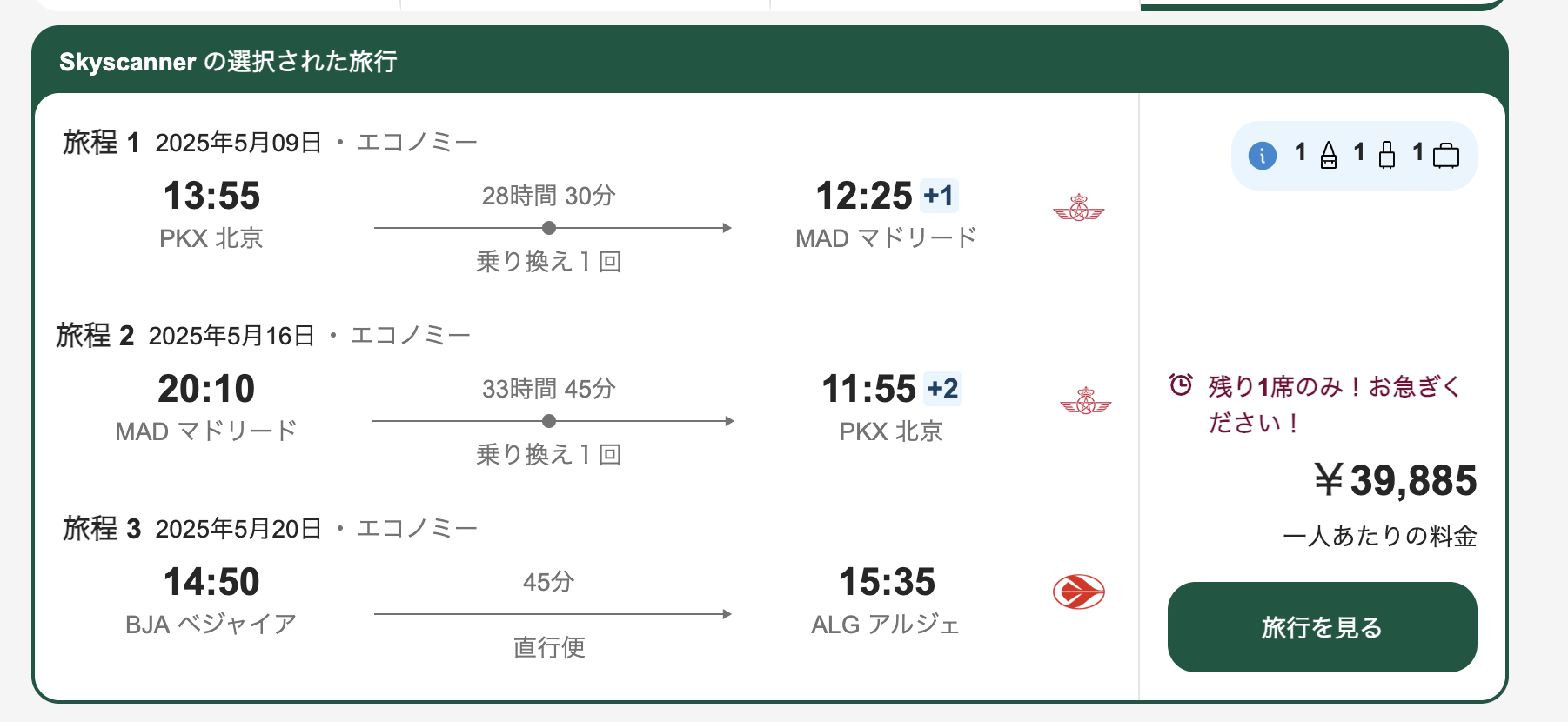Viewport: 1568px width, 722px height.
Task: Select the 旅程 1 heading dated 2025年5月09日
Action: [270, 142]
